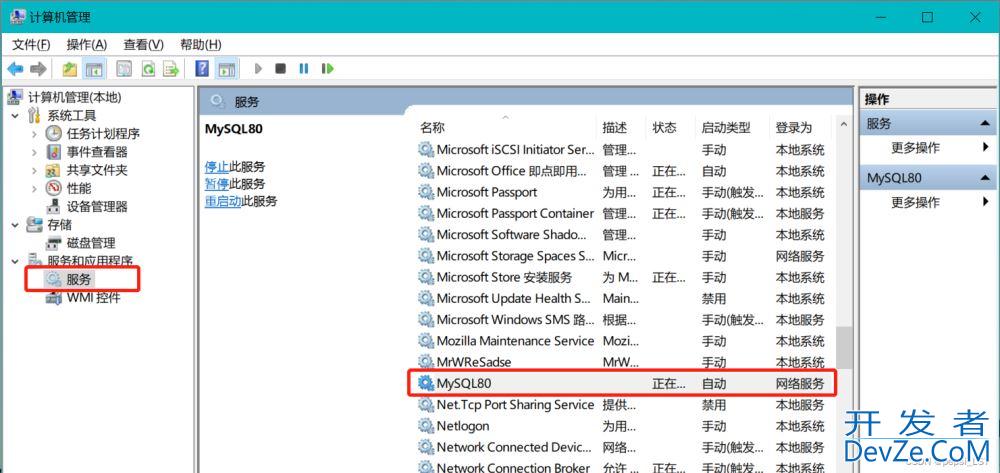Select WMI 控件 in the tree
The height and width of the screenshot is (473, 1000).
[x=94, y=297]
